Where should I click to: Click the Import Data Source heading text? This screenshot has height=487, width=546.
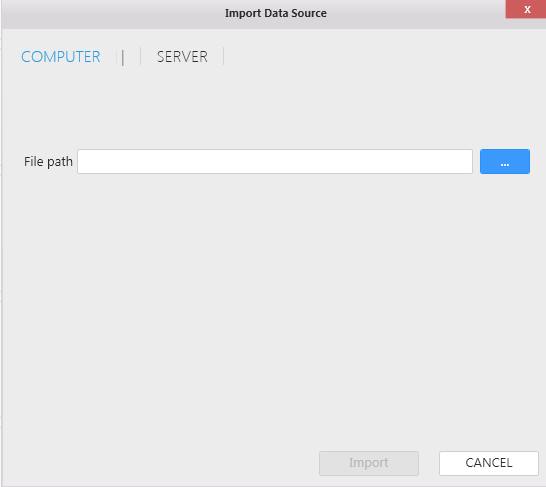pyautogui.click(x=275, y=13)
